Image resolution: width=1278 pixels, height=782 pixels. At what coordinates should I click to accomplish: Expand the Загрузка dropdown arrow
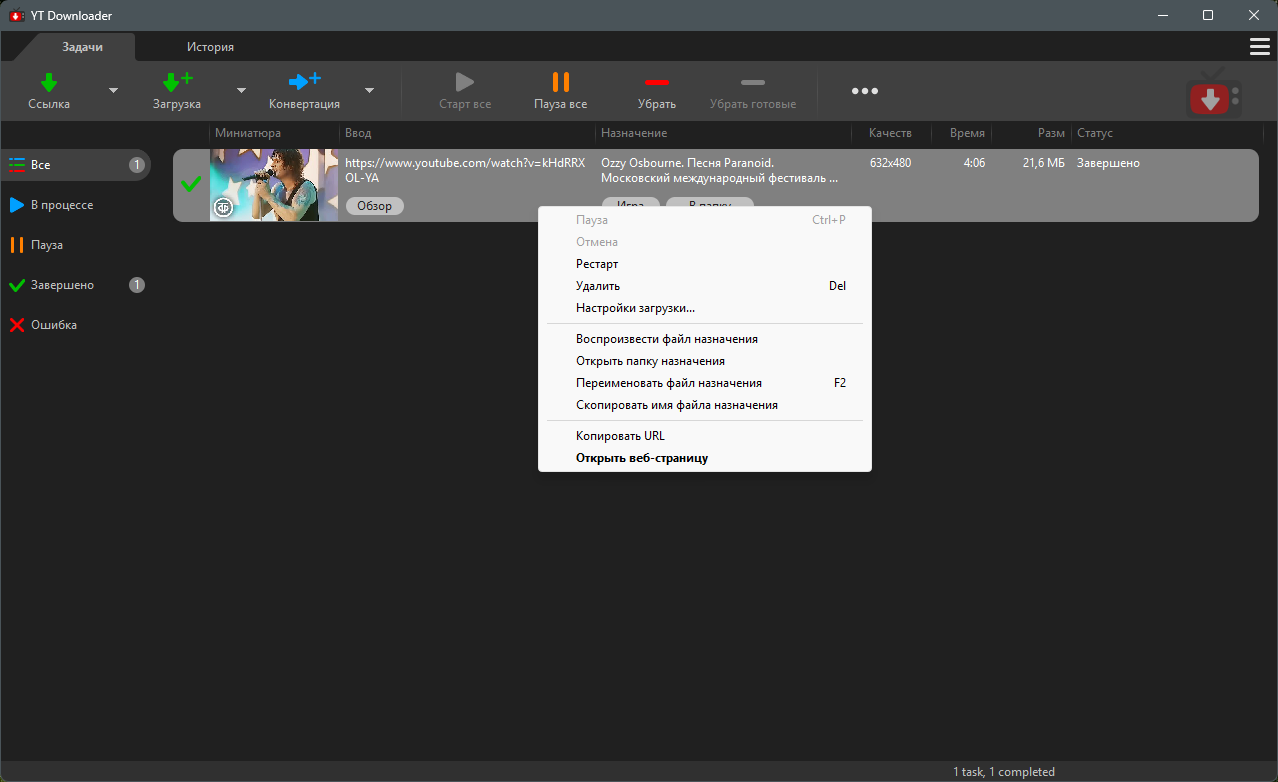(x=241, y=90)
